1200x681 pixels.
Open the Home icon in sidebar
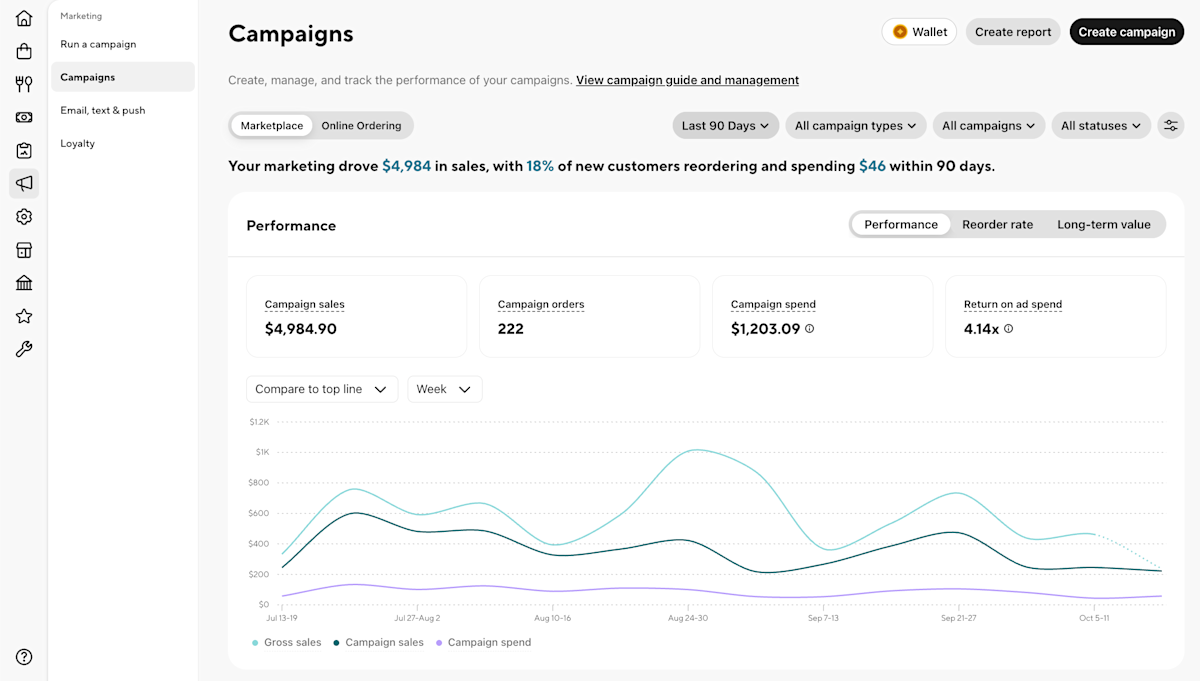tap(24, 18)
